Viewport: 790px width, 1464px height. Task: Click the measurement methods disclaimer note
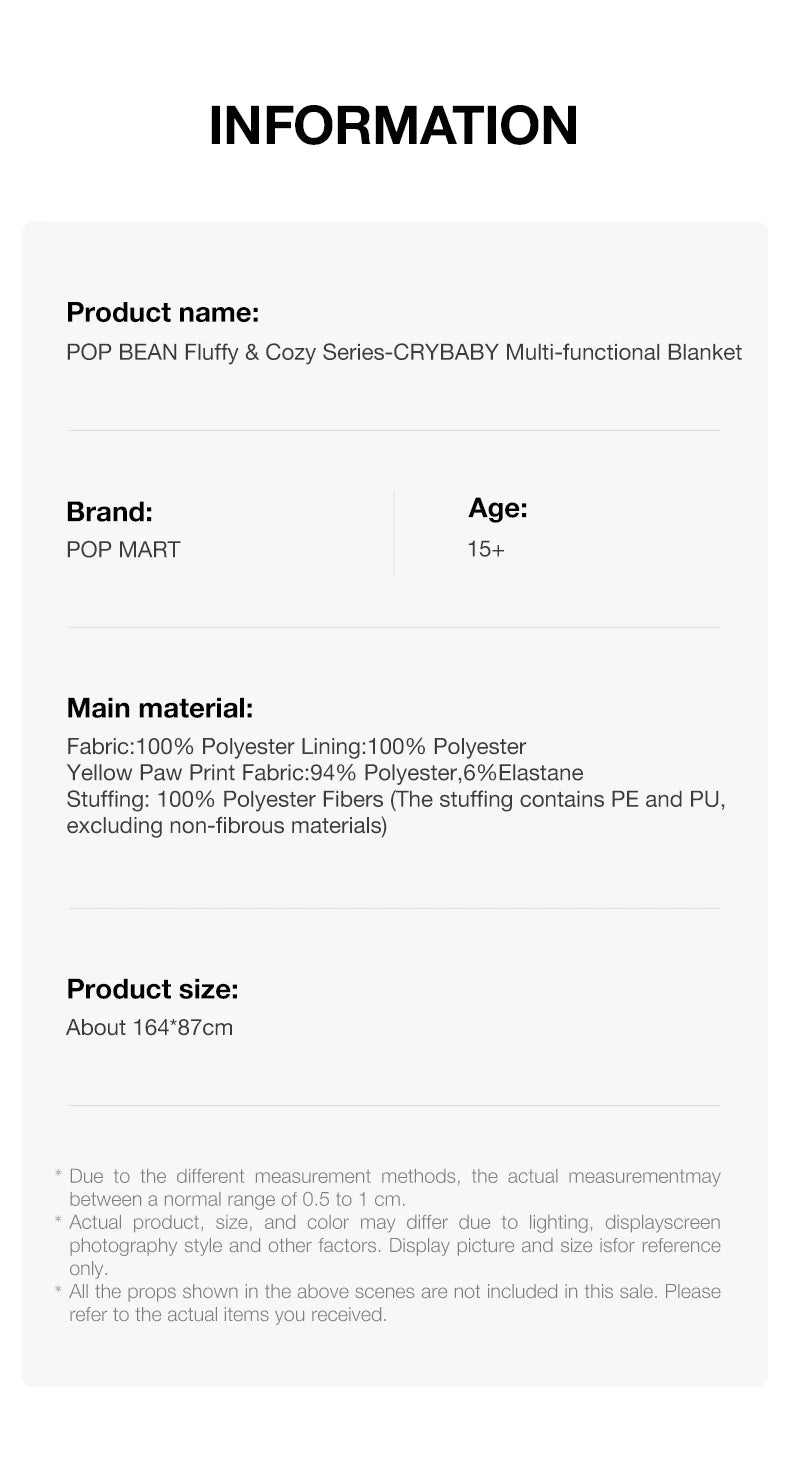394,1176
